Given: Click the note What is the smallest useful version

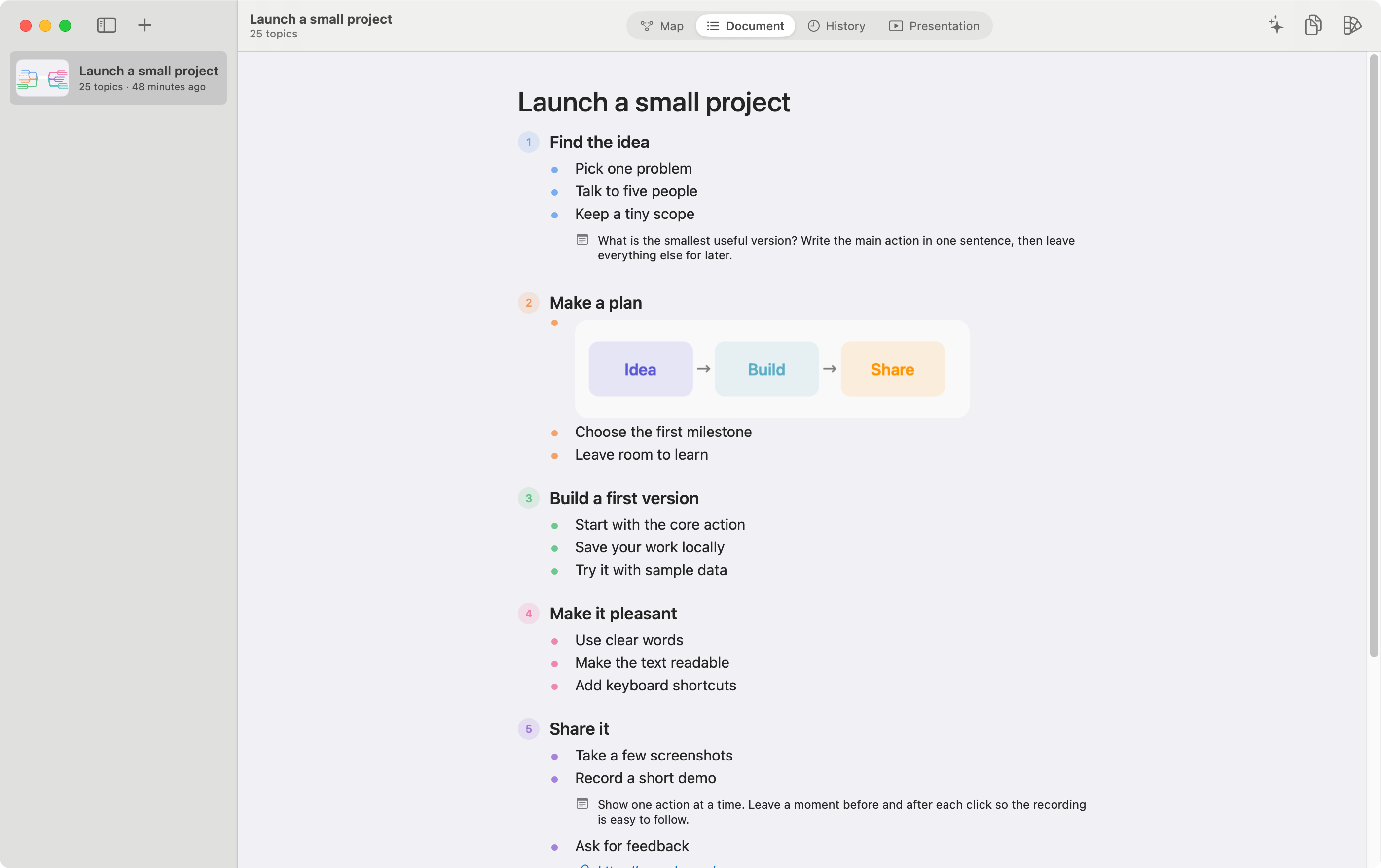Looking at the screenshot, I should coord(836,248).
